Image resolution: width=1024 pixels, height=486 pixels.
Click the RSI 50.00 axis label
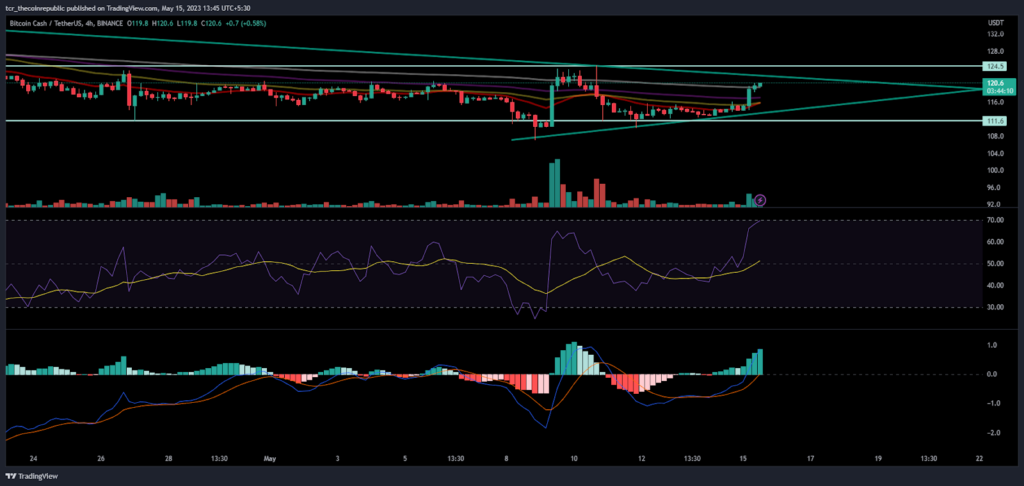pyautogui.click(x=997, y=263)
